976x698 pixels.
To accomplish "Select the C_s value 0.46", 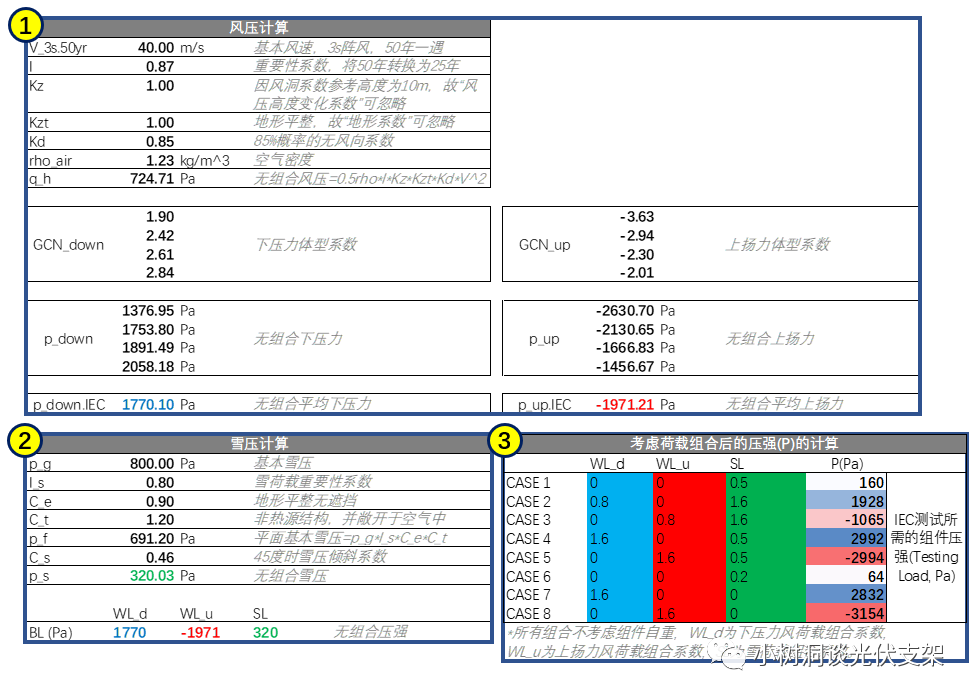I will [x=160, y=558].
